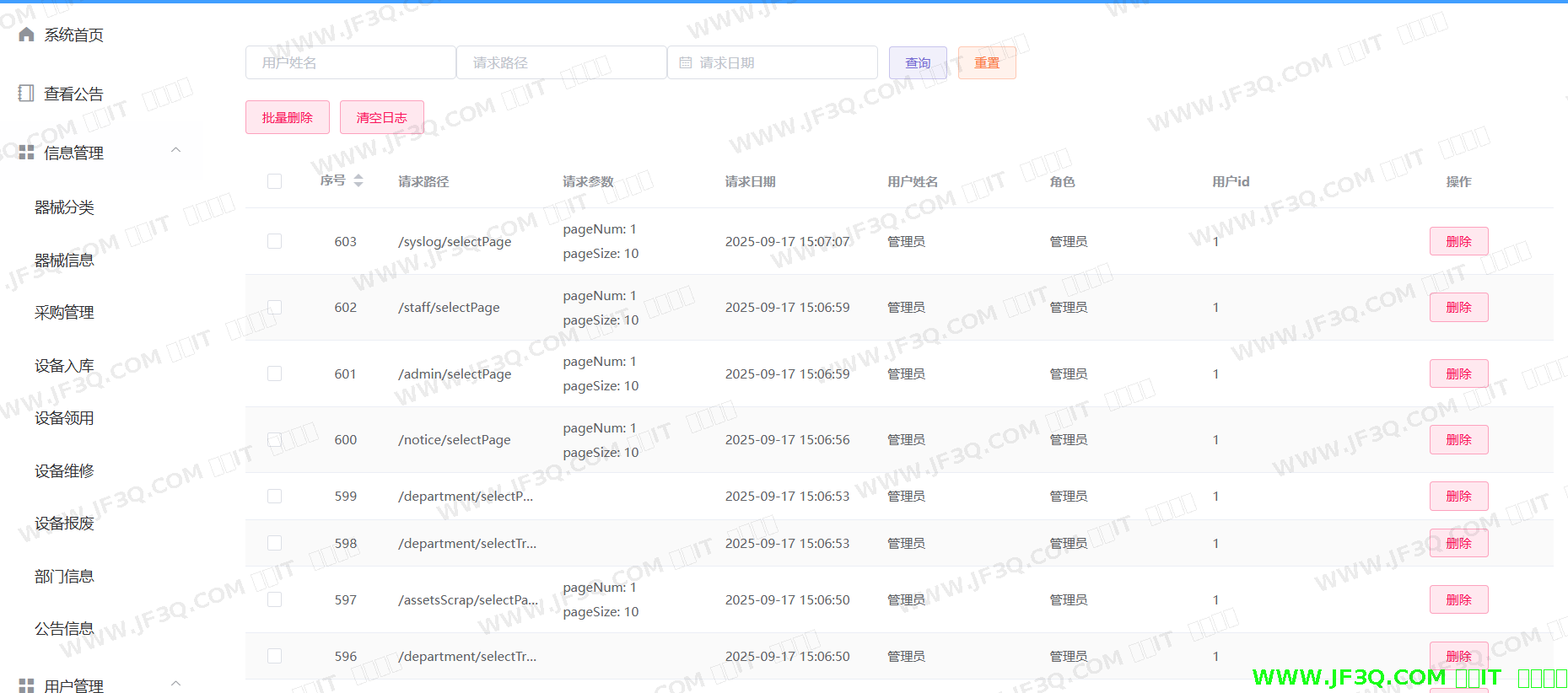Click the notebook icon beside 查看公告

26,94
